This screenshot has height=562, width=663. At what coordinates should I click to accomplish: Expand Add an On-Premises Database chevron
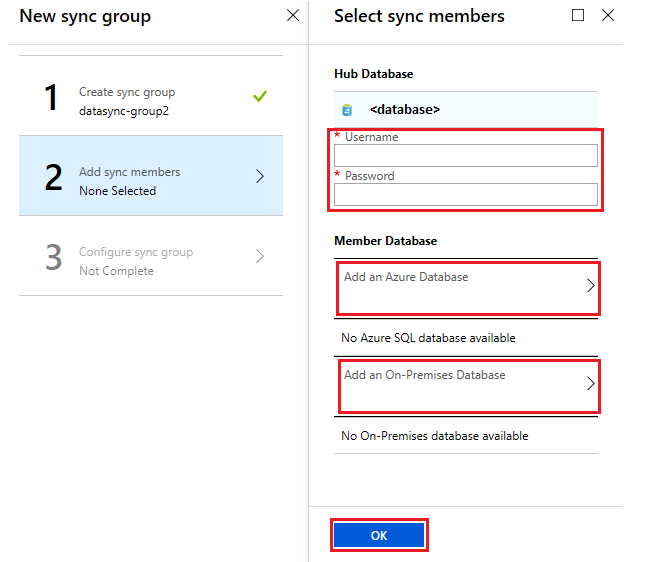click(x=590, y=383)
